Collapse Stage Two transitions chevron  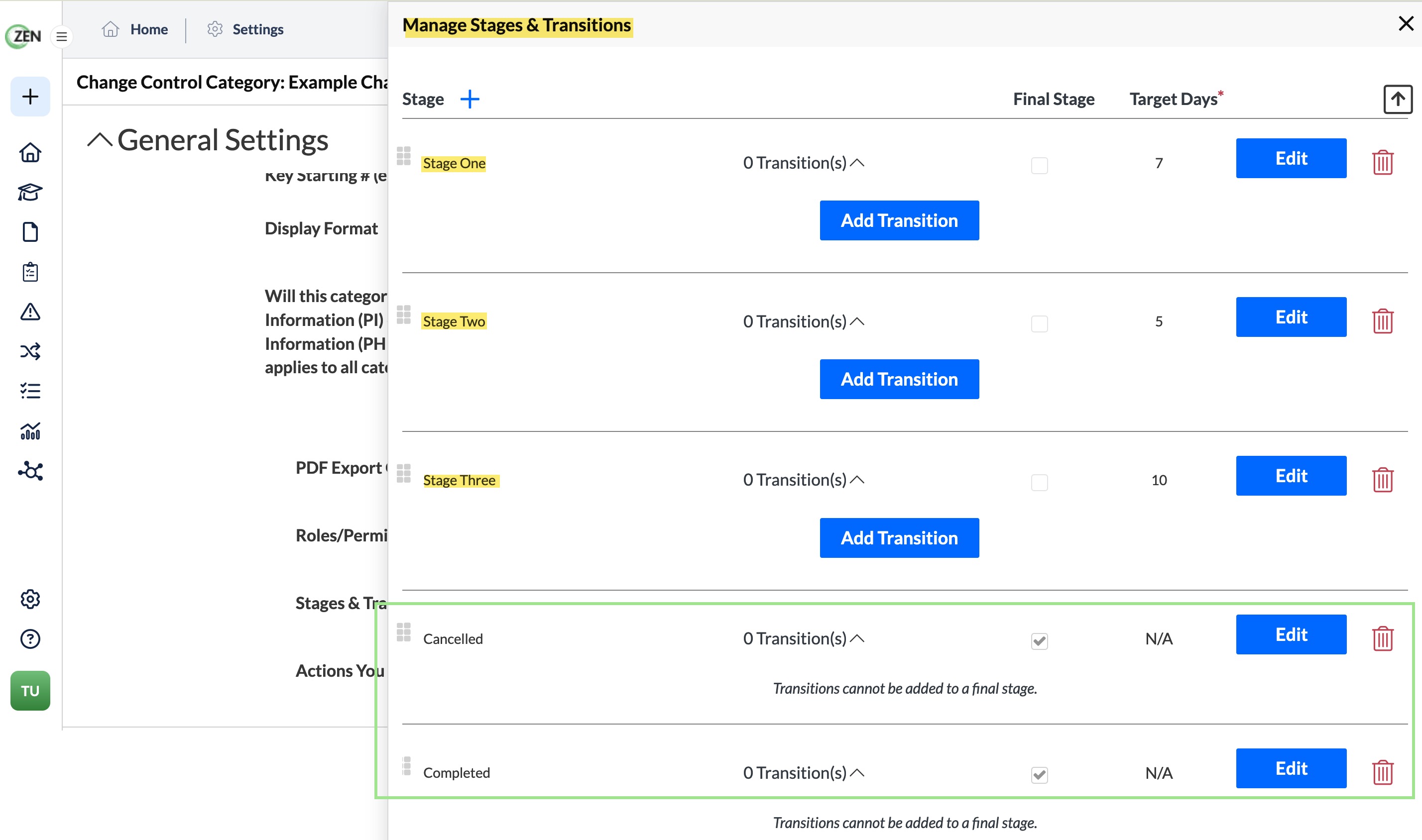pyautogui.click(x=857, y=321)
